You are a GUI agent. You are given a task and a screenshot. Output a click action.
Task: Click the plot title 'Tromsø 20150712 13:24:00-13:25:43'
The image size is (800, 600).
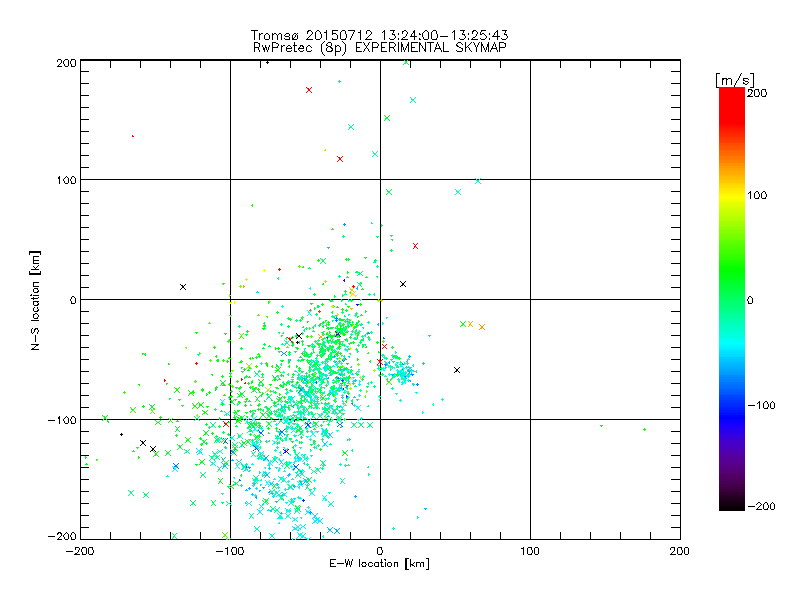pyautogui.click(x=379, y=35)
